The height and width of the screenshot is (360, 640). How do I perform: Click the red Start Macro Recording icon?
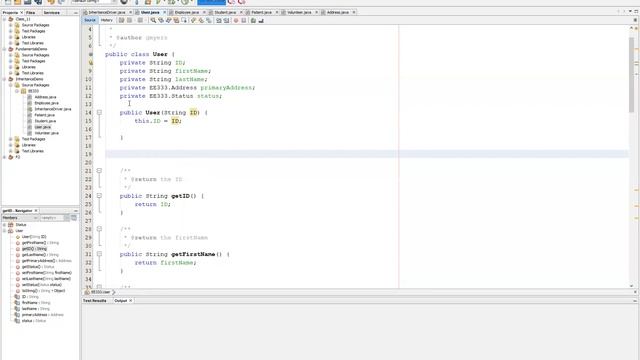click(236, 20)
